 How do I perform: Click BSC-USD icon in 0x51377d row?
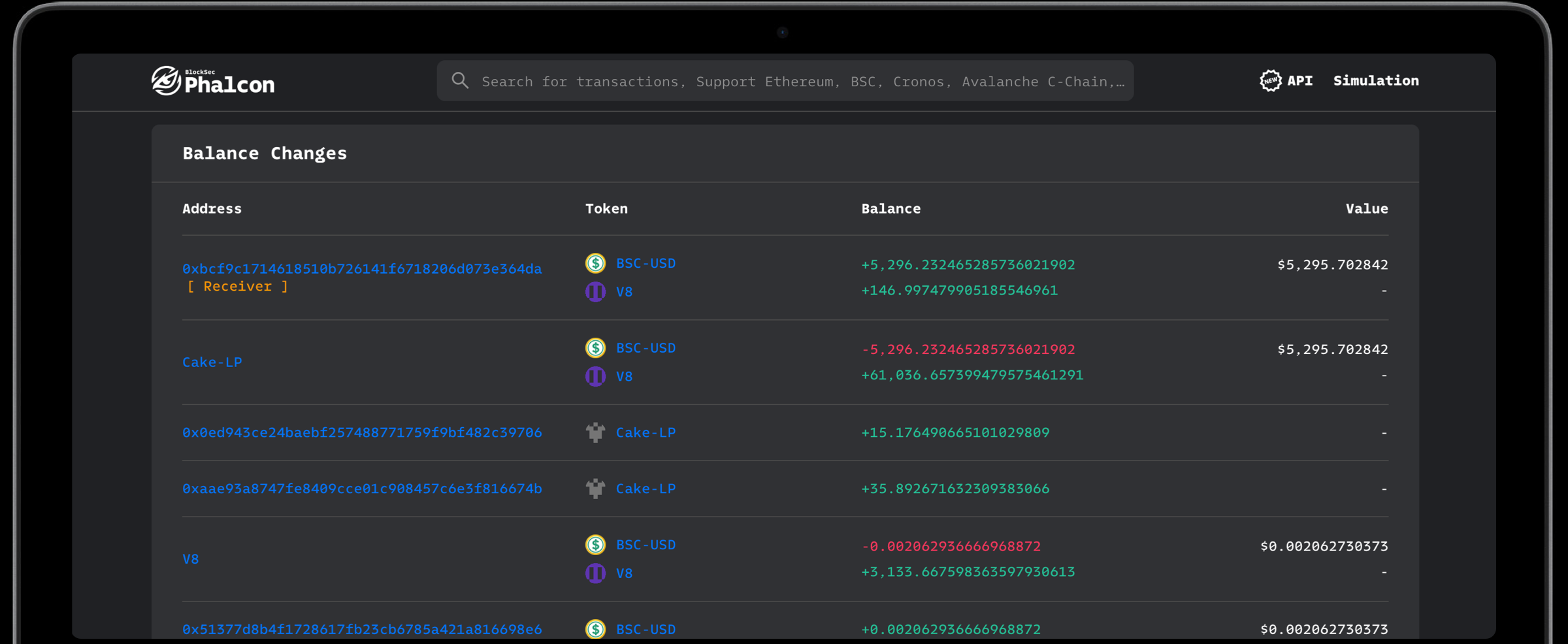pyautogui.click(x=595, y=629)
